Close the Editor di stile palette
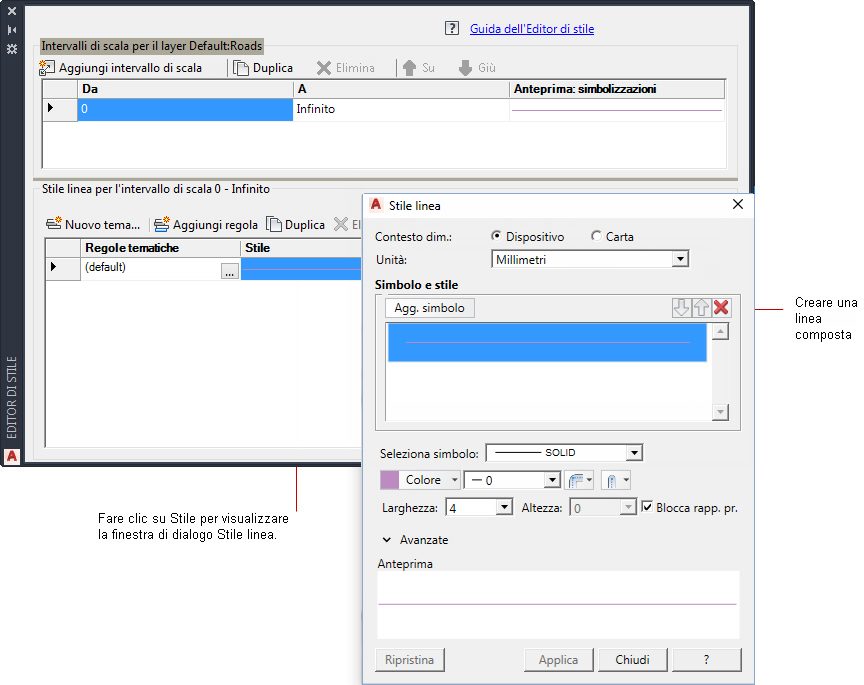This screenshot has height=685, width=864. (12, 10)
